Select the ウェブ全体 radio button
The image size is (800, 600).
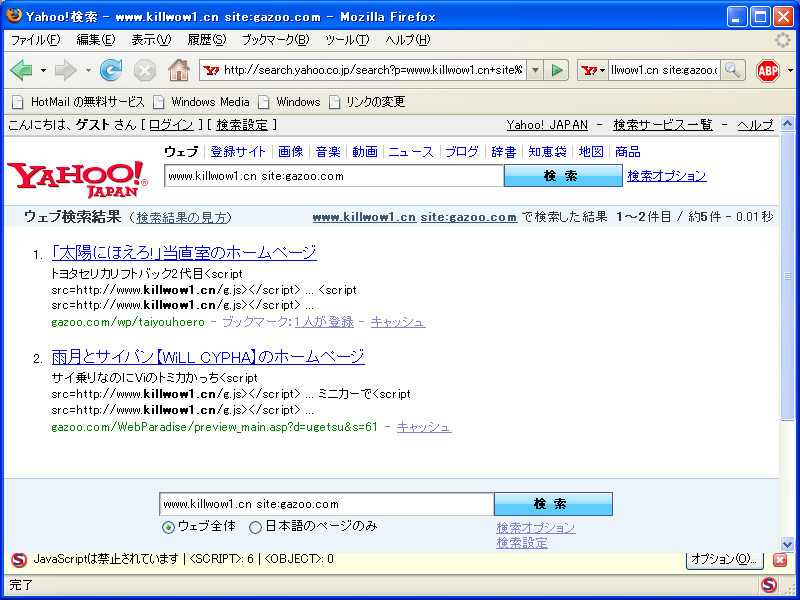point(168,528)
